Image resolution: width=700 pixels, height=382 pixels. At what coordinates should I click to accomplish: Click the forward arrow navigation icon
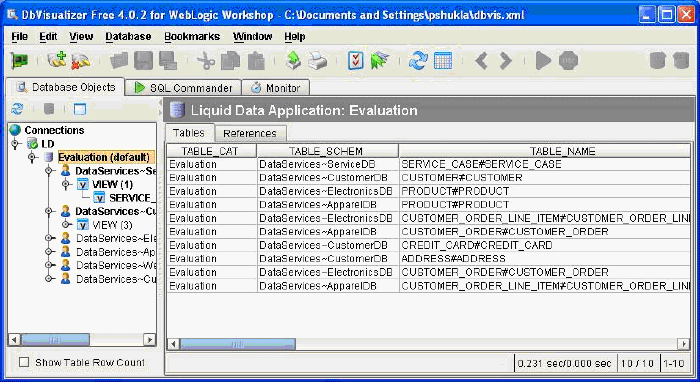[505, 60]
